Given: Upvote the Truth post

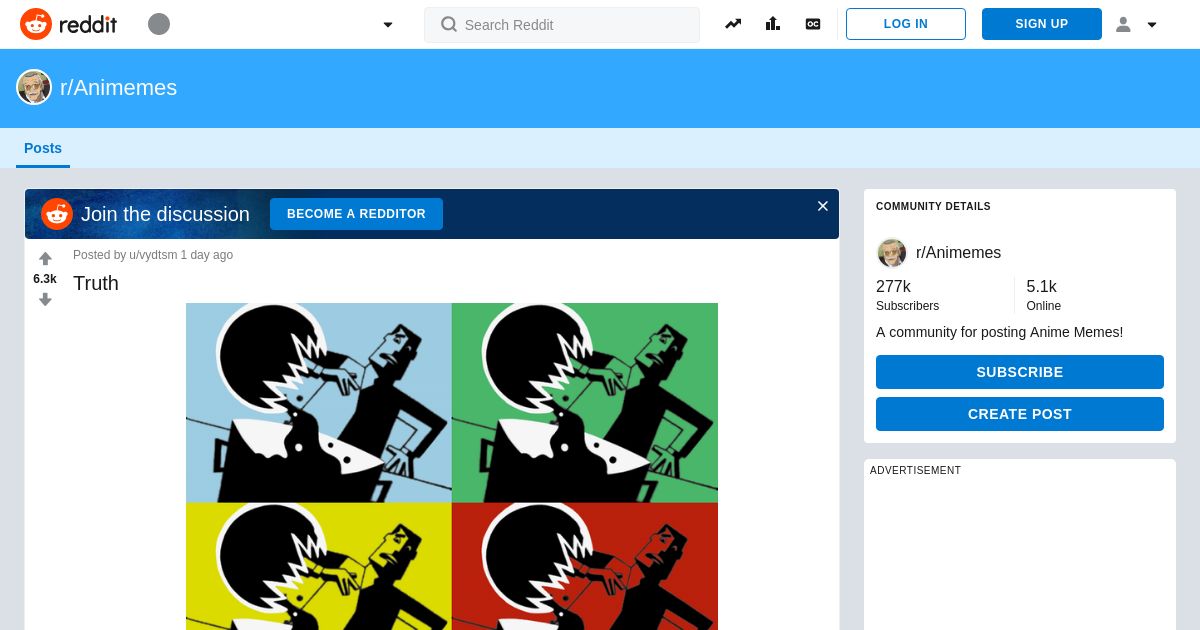Looking at the screenshot, I should coord(45,259).
